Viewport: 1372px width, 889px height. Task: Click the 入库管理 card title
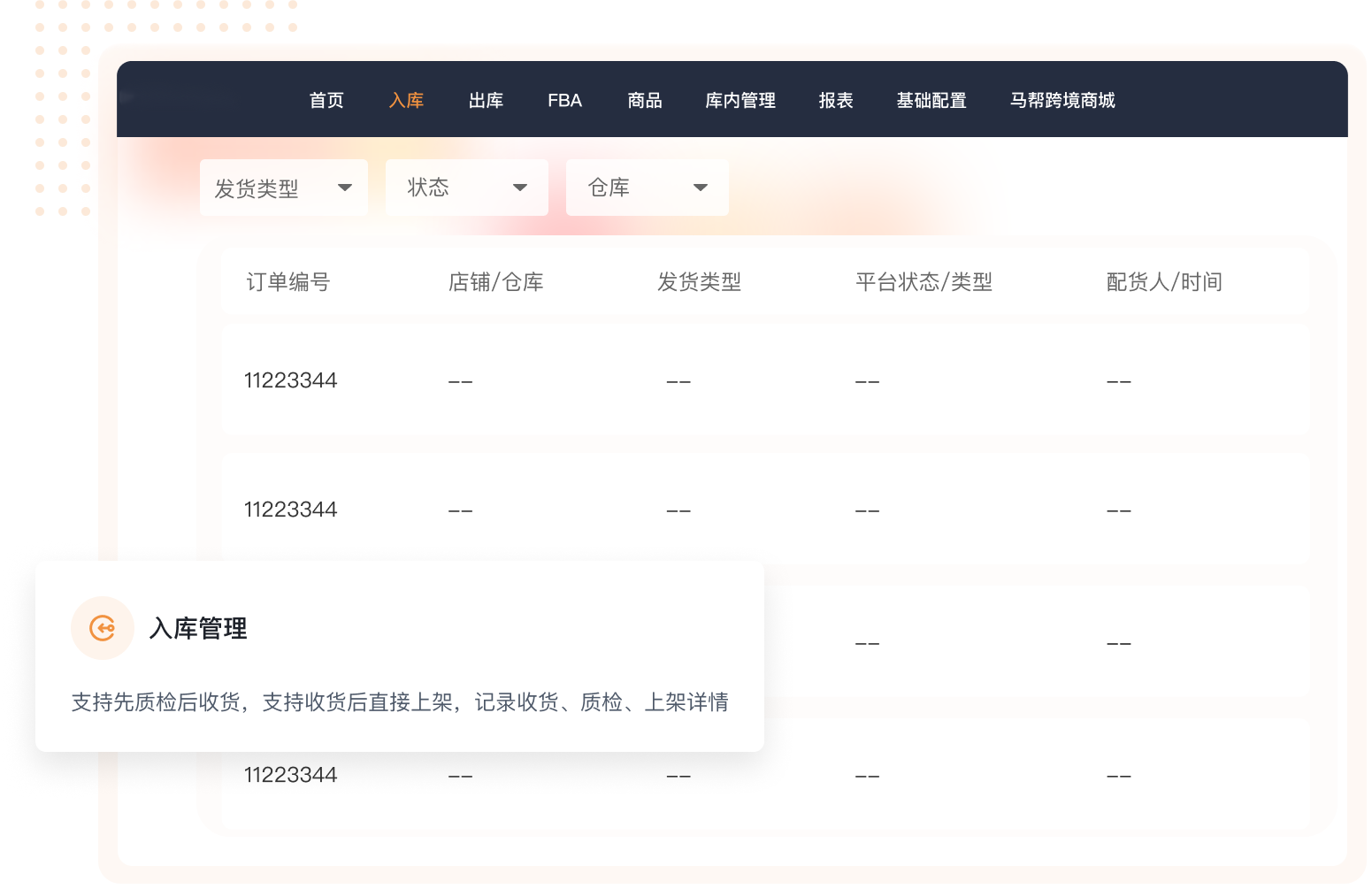point(198,629)
